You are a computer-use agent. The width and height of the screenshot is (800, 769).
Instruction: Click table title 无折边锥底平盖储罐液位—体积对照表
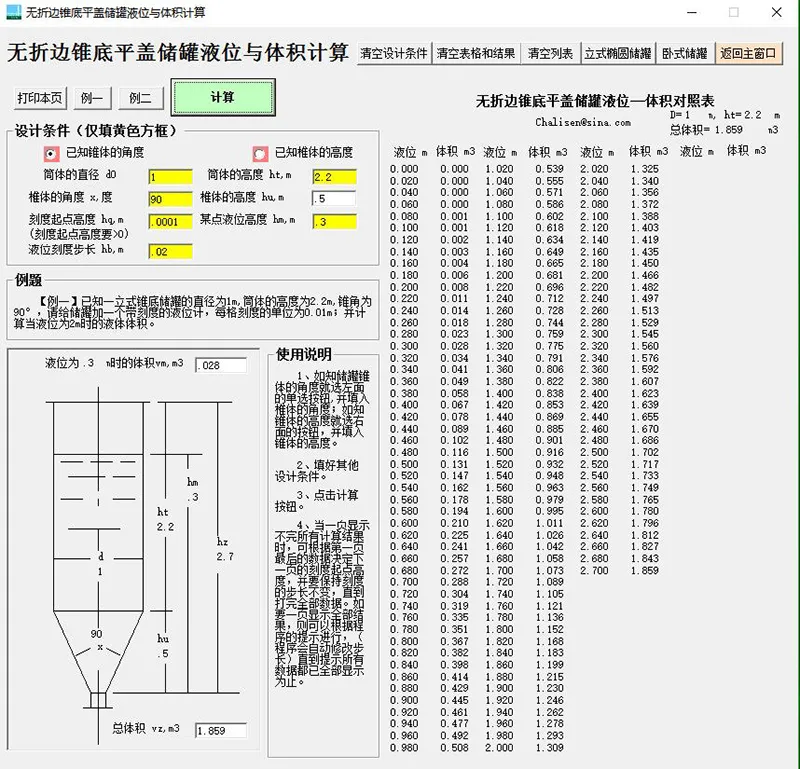(595, 101)
